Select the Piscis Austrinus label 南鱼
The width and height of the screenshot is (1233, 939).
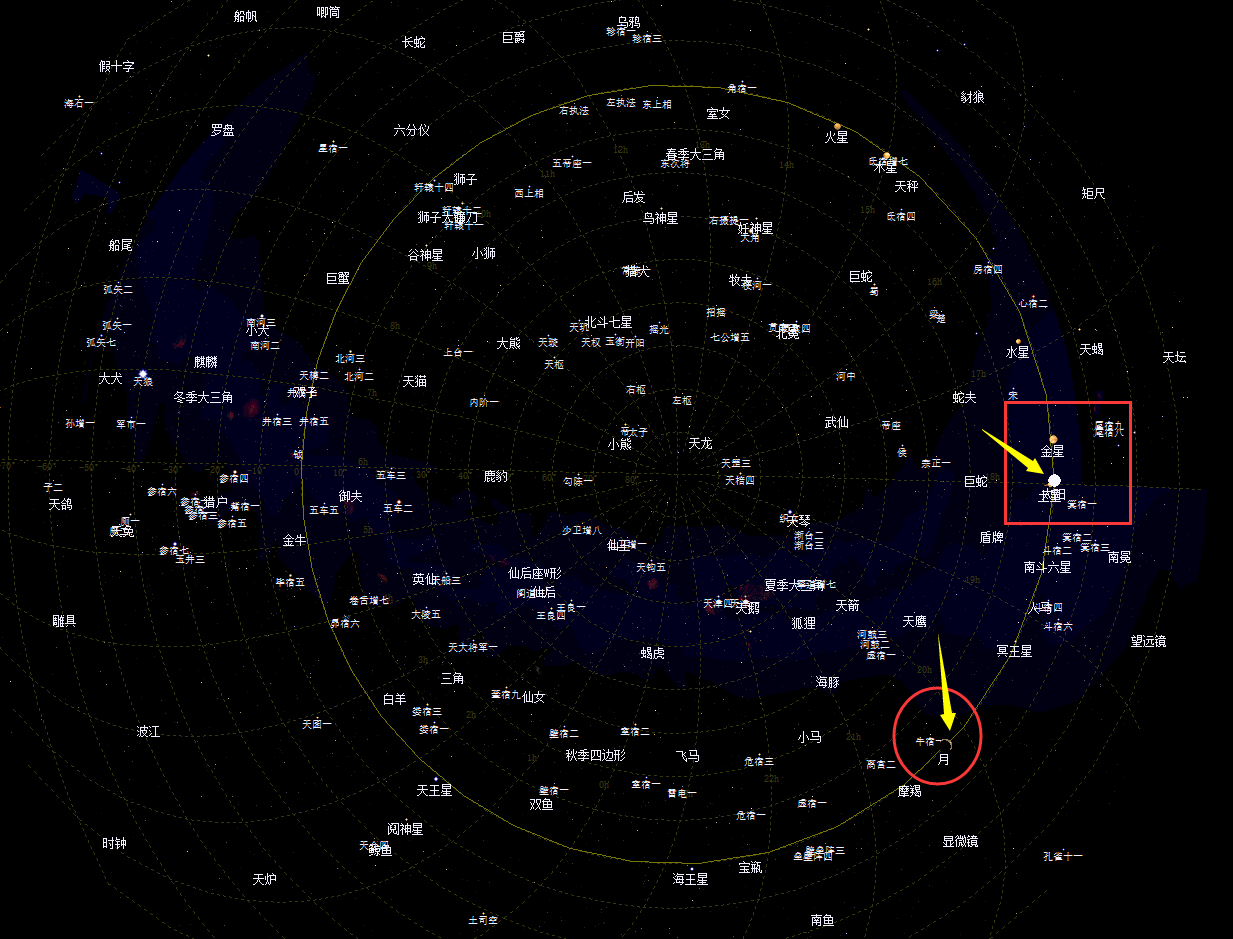coord(822,920)
